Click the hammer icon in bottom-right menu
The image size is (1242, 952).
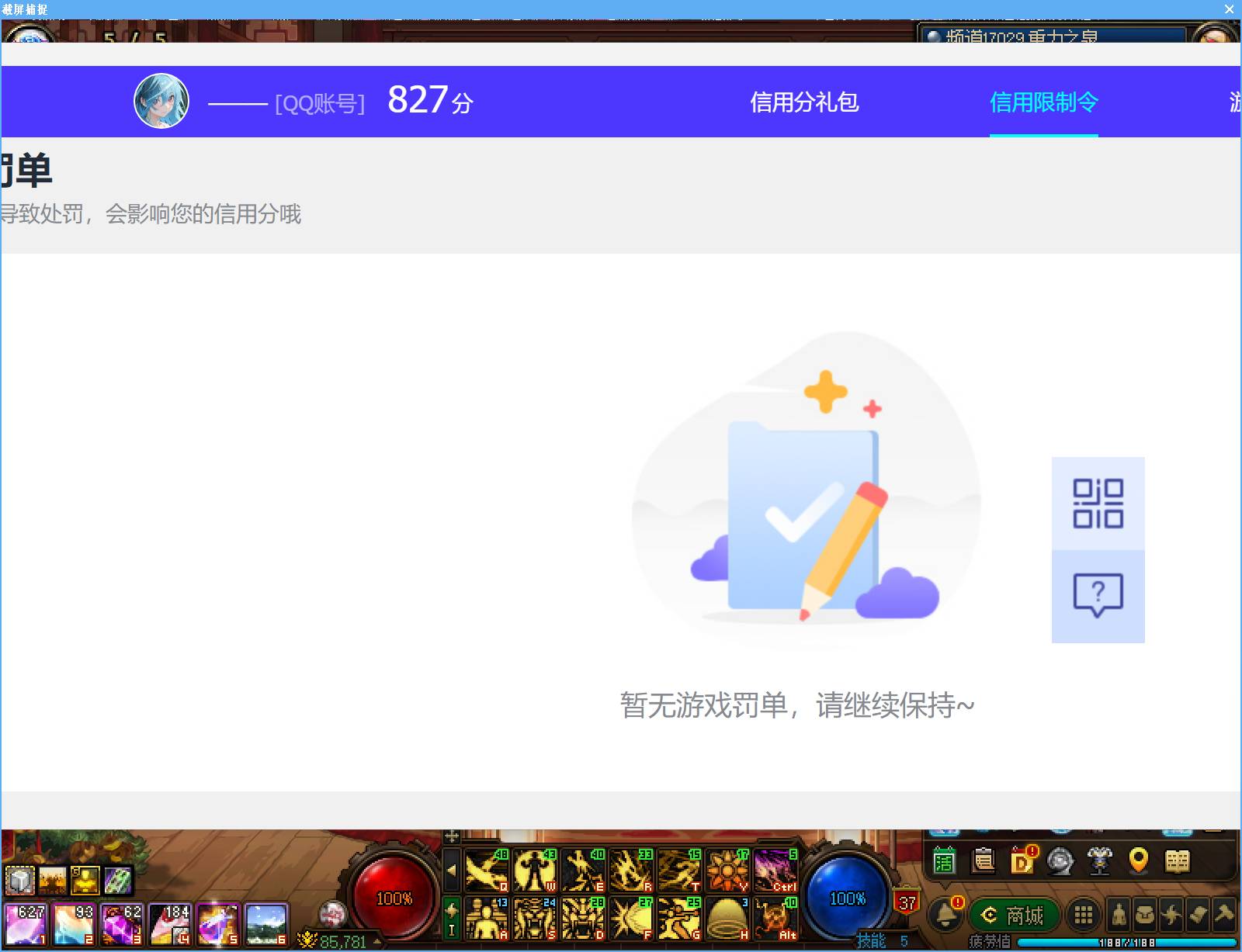click(1224, 913)
